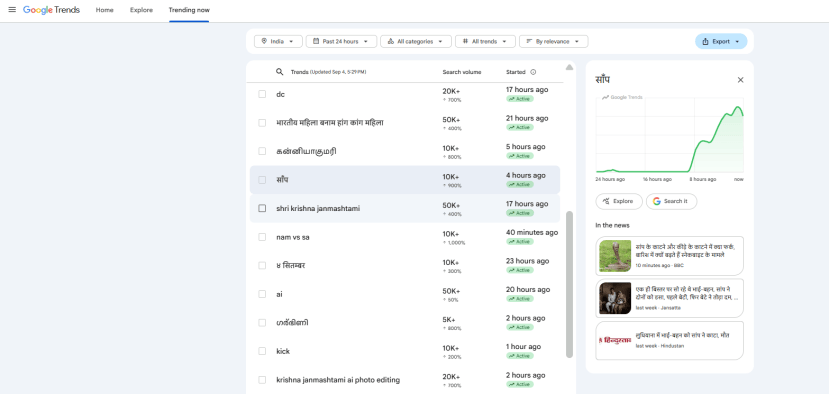This screenshot has width=829, height=394.
Task: Click the info icon next to Started
Action: click(x=533, y=72)
